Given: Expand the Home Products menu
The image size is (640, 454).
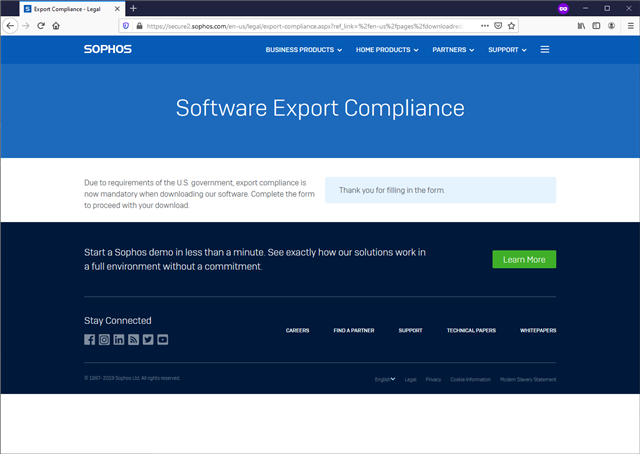Looking at the screenshot, I should 387,50.
